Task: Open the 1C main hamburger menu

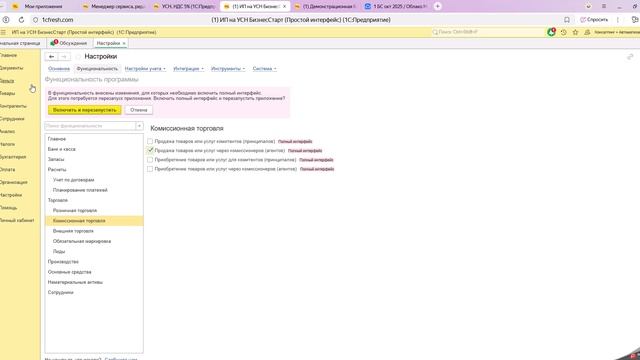Action: coord(3,32)
